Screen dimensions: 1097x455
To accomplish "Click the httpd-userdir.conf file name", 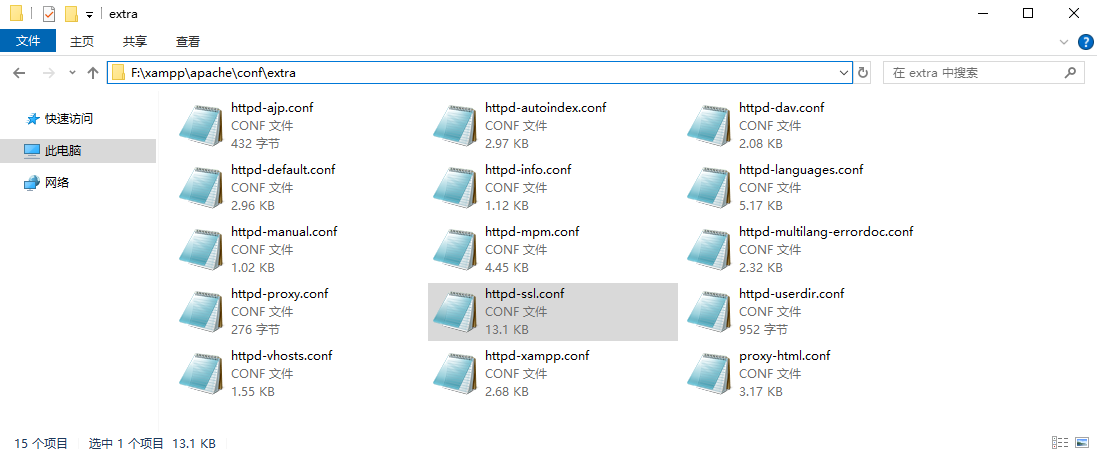I will coord(792,293).
